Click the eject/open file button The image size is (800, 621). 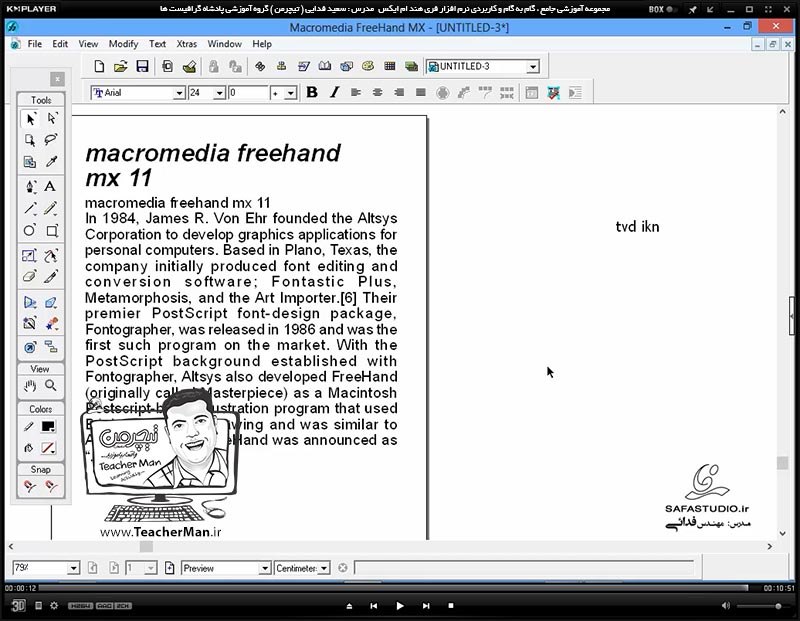tap(349, 606)
